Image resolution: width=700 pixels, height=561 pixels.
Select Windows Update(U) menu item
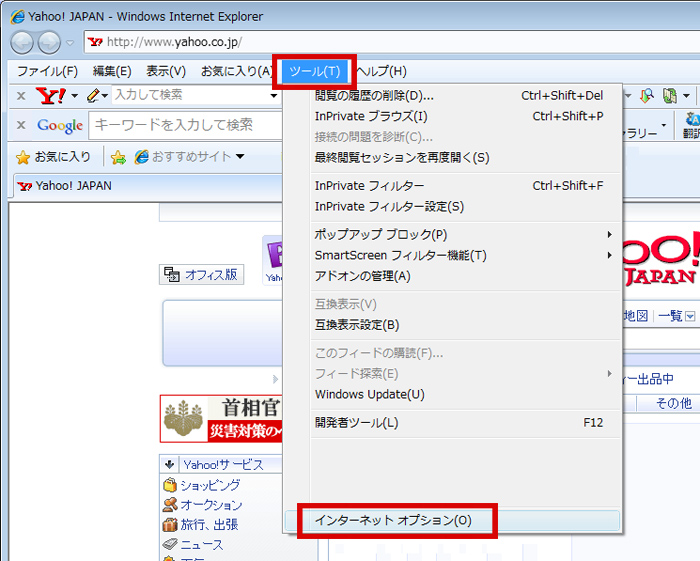click(453, 395)
